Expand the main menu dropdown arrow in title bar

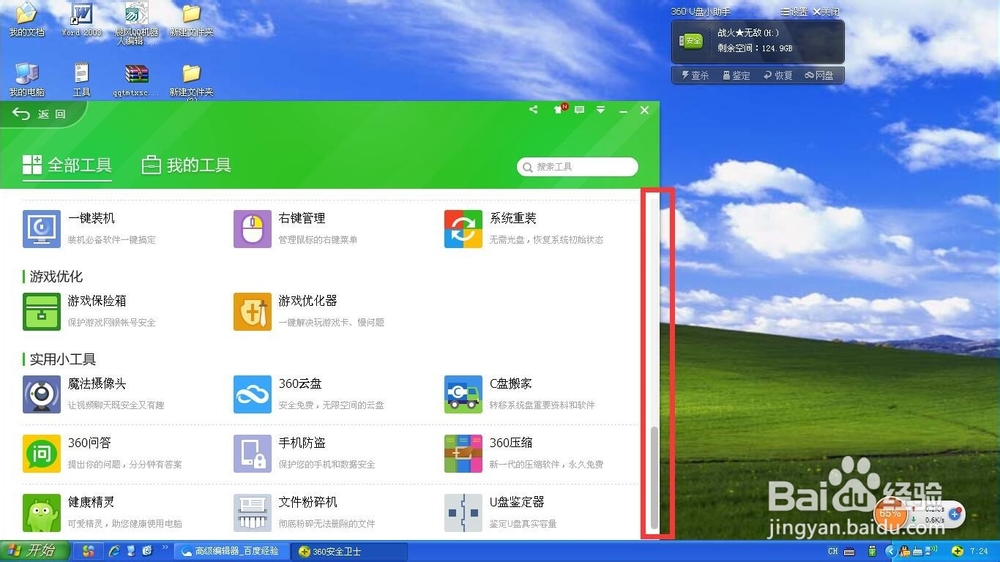click(x=601, y=110)
